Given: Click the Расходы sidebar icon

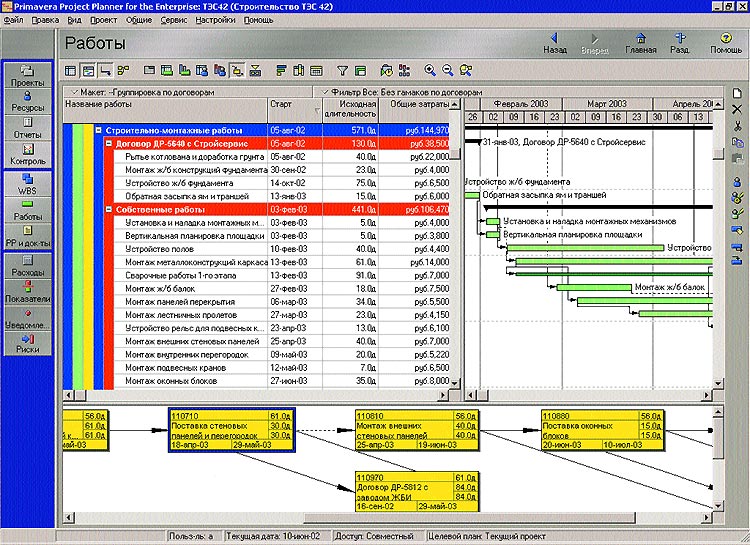Looking at the screenshot, I should pos(28,264).
